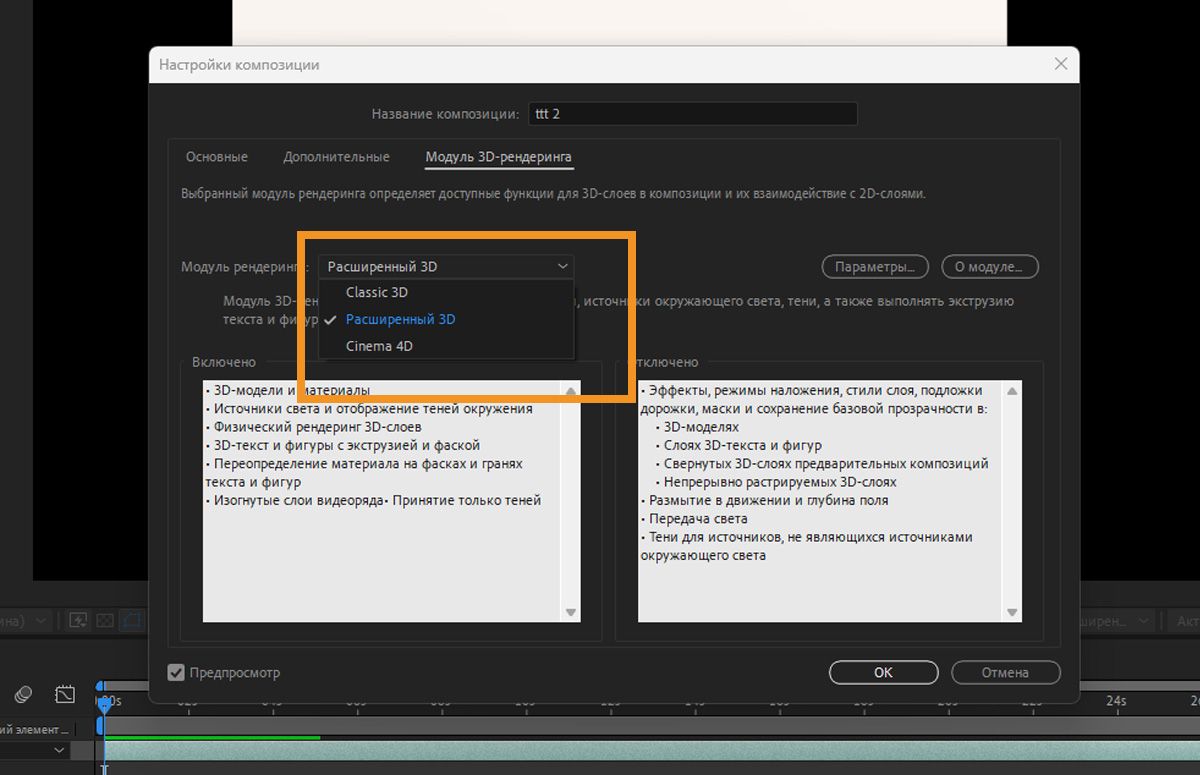1200x775 pixels.
Task: Select the Cinema 4D renderer option
Action: (x=378, y=345)
